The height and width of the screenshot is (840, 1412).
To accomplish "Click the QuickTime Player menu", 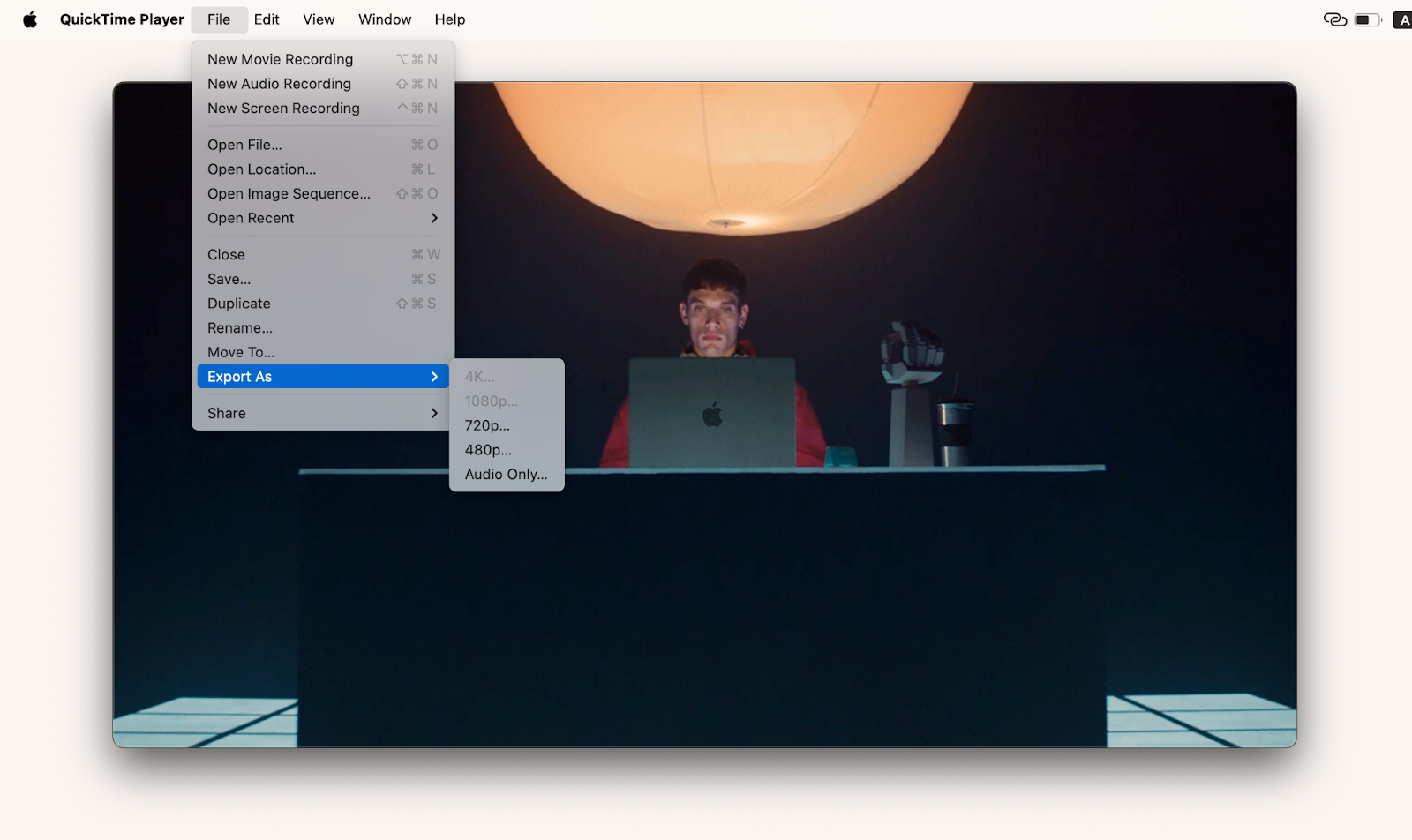I will (x=121, y=19).
